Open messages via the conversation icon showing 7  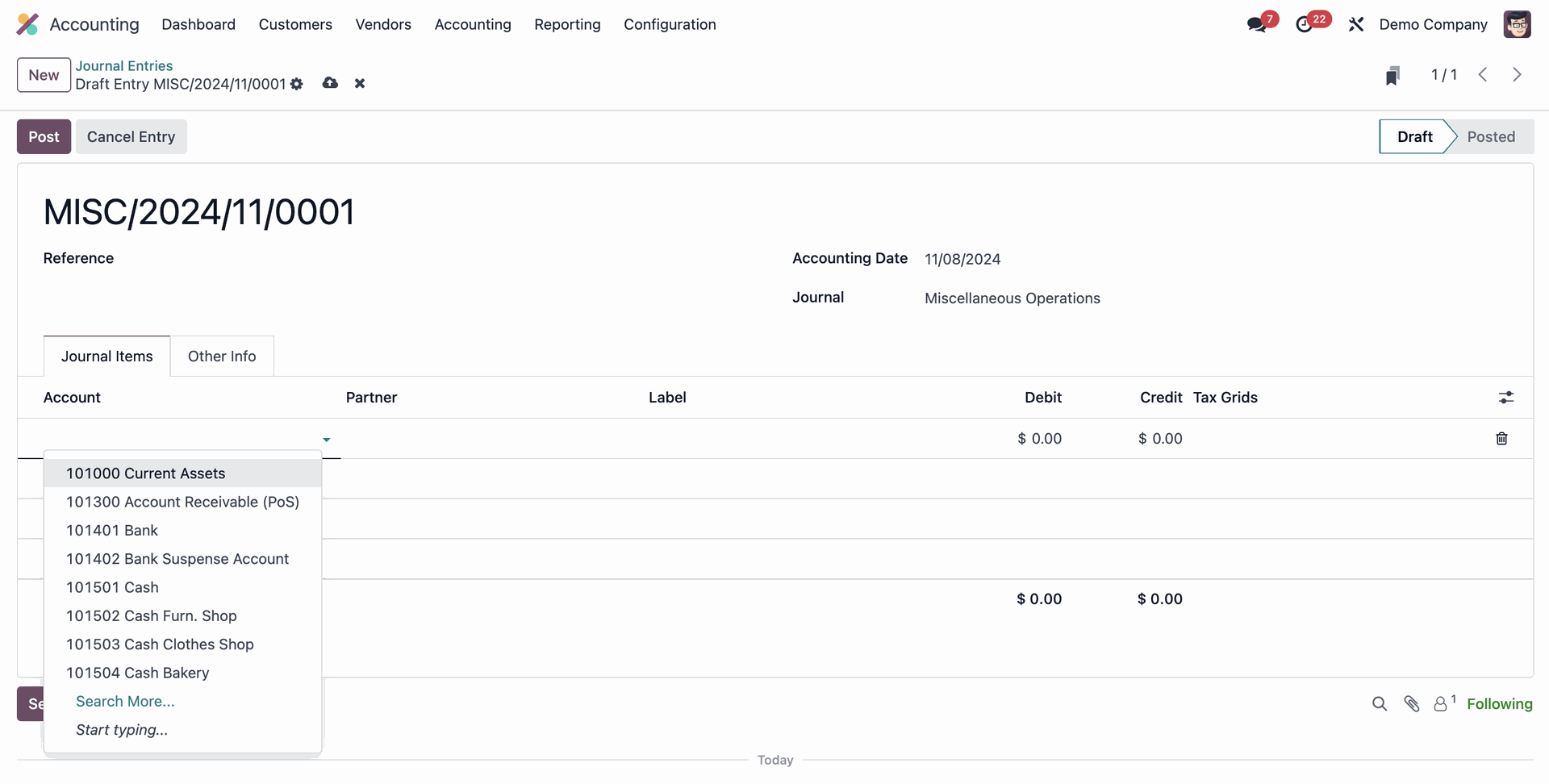click(x=1256, y=24)
